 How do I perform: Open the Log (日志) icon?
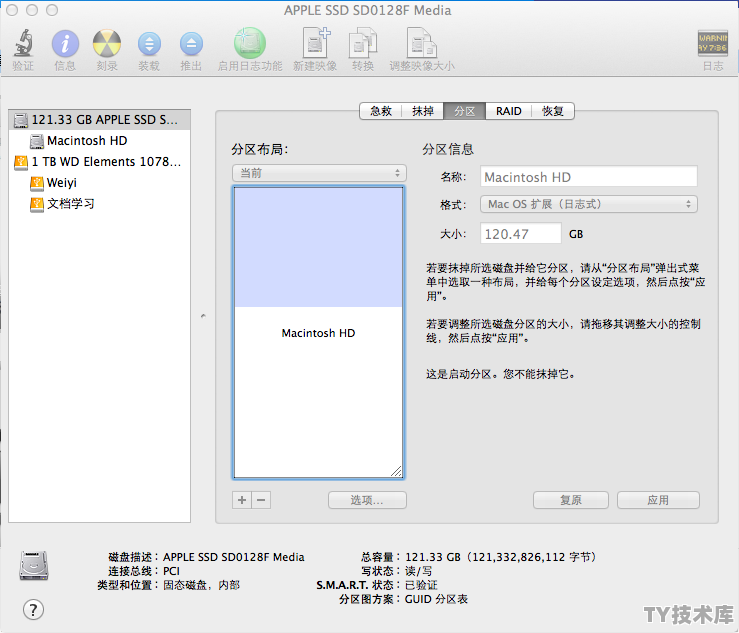(x=713, y=43)
